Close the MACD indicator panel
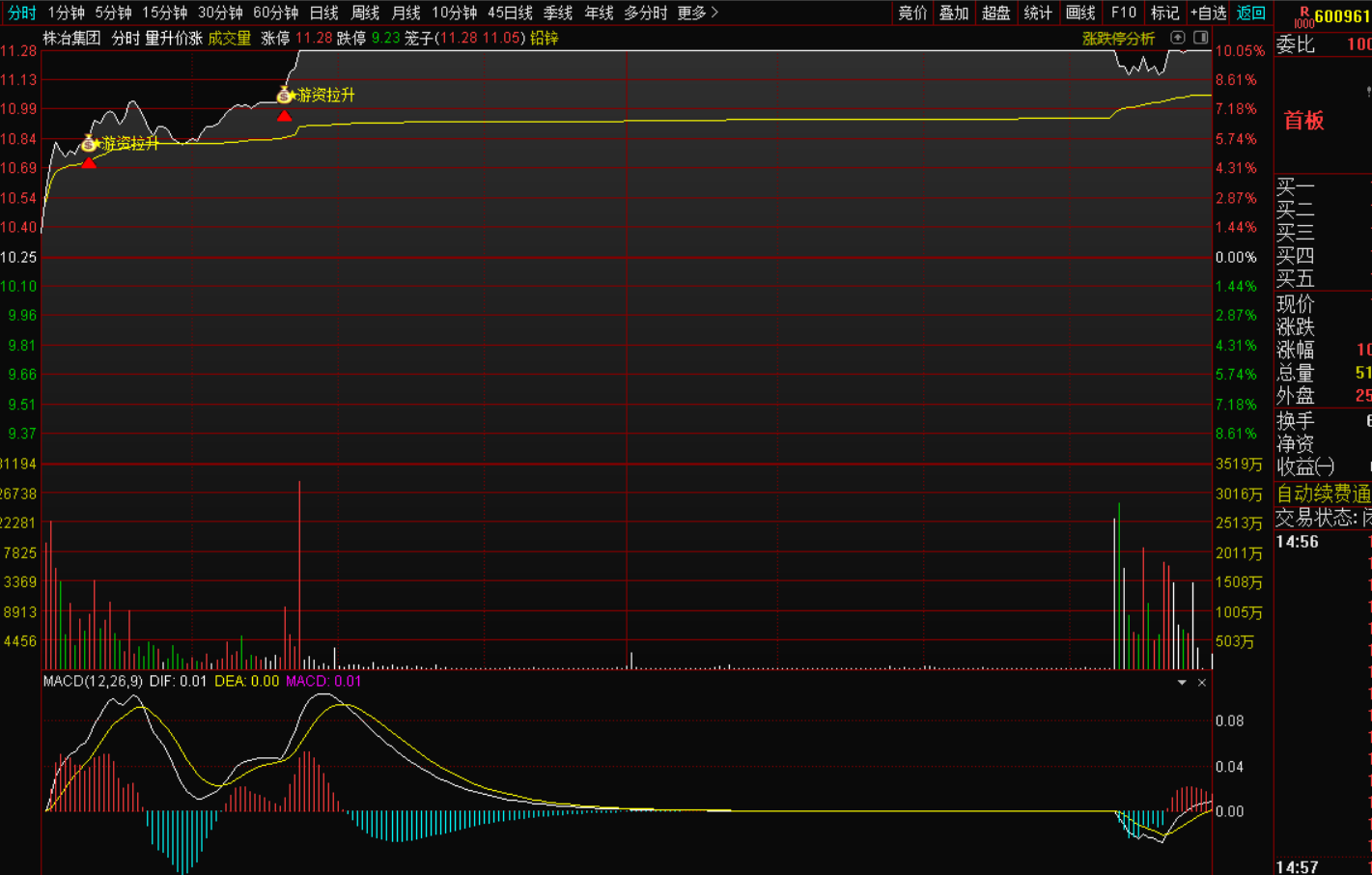This screenshot has width=1372, height=875. (1202, 683)
